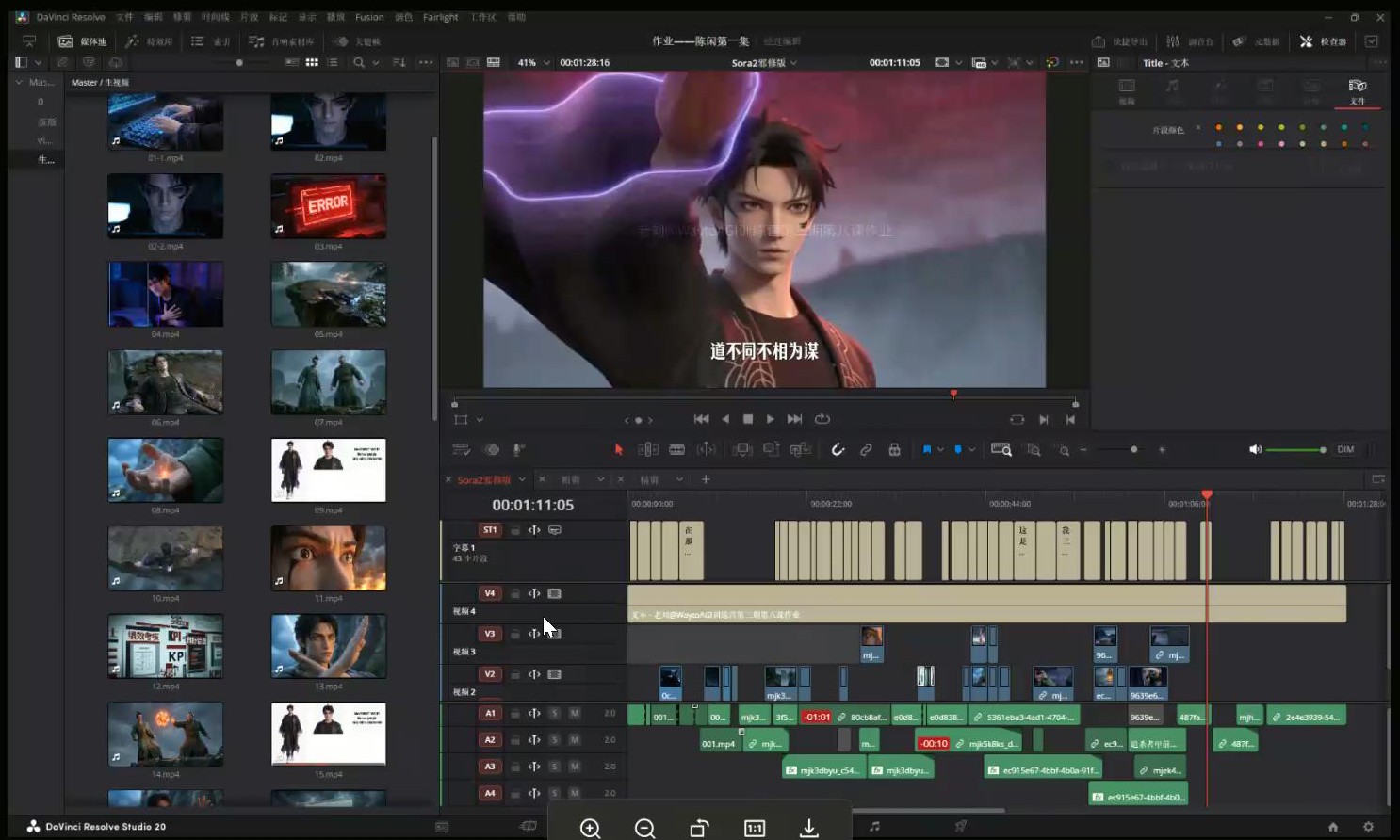Switch media pool to thumbnail view

(312, 62)
